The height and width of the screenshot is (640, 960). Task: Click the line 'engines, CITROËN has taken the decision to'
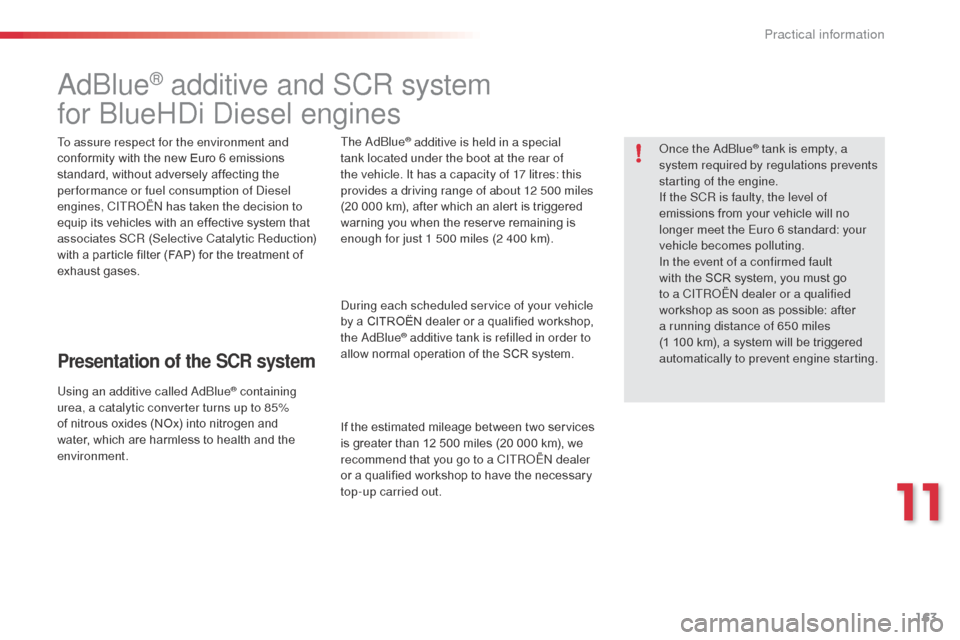coord(179,206)
